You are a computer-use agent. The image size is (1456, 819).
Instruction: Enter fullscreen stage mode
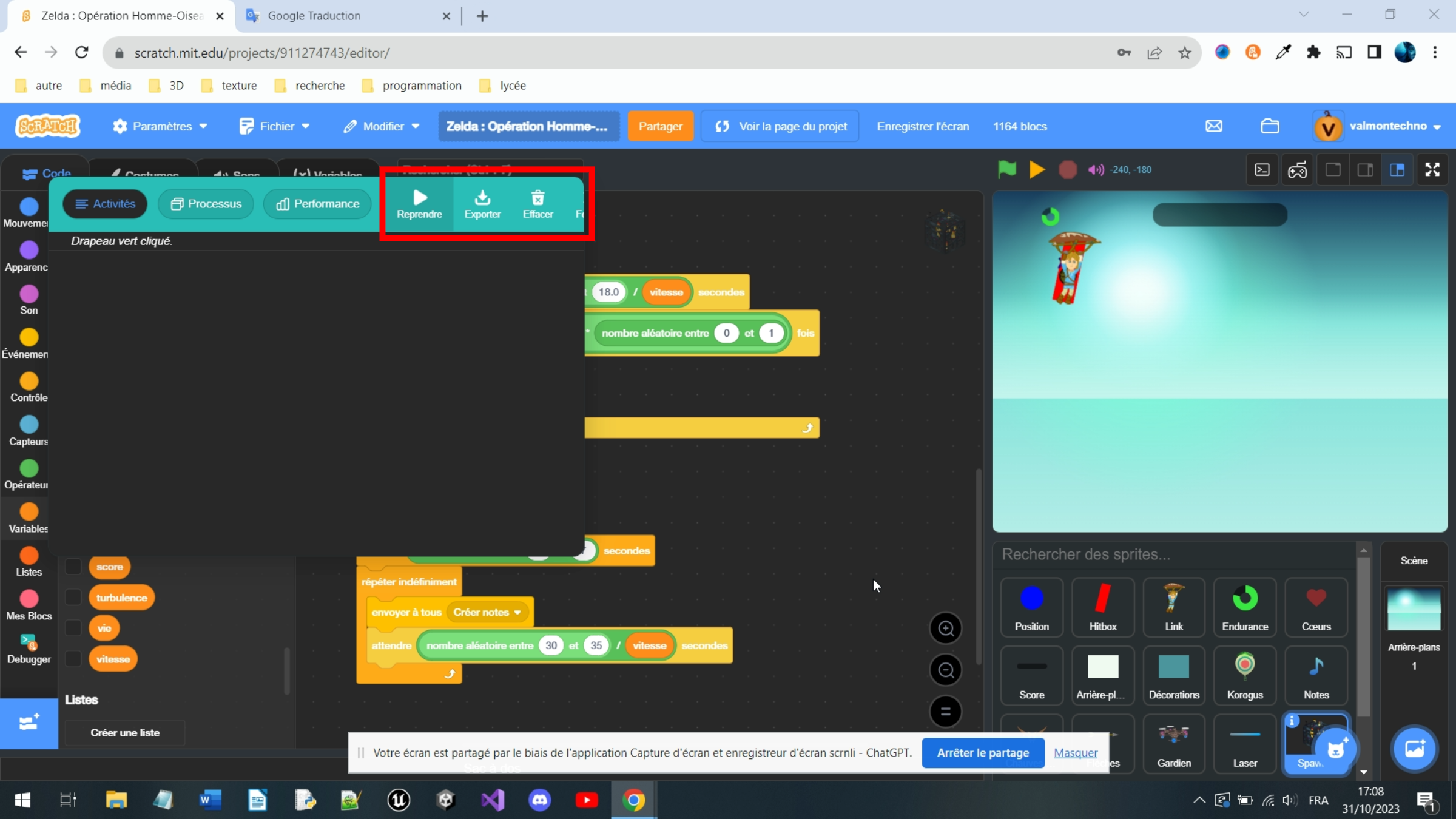[1433, 170]
